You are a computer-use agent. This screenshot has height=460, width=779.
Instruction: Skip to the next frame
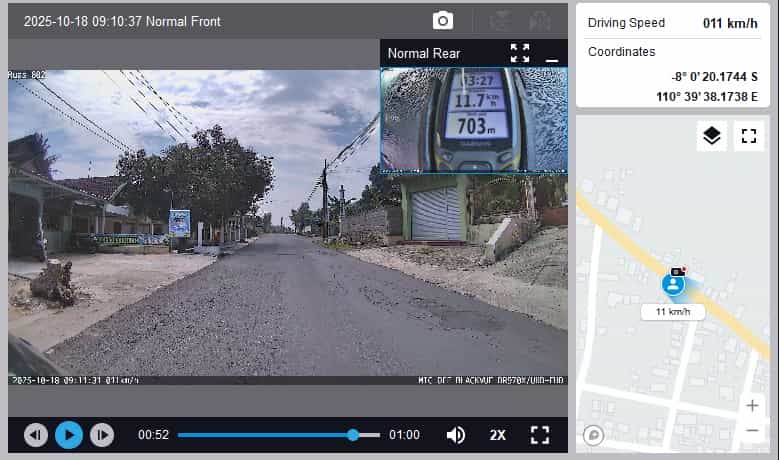pyautogui.click(x=102, y=435)
